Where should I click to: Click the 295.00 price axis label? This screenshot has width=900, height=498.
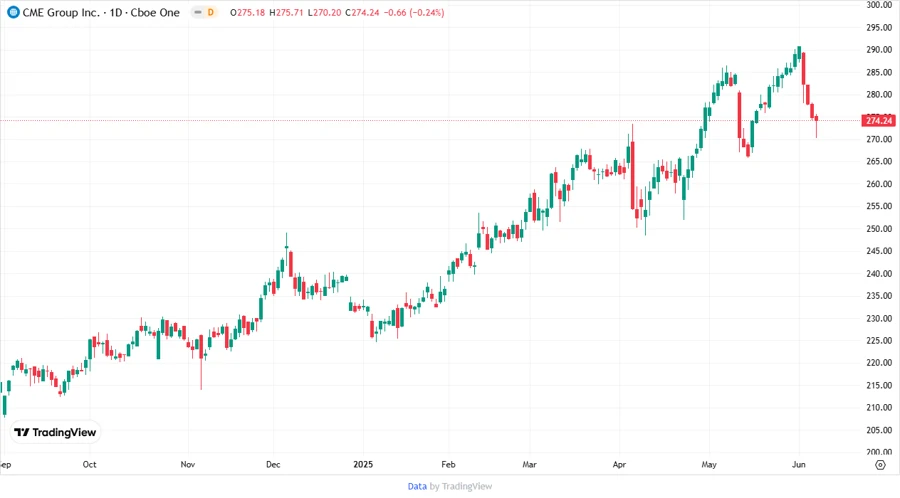point(879,27)
